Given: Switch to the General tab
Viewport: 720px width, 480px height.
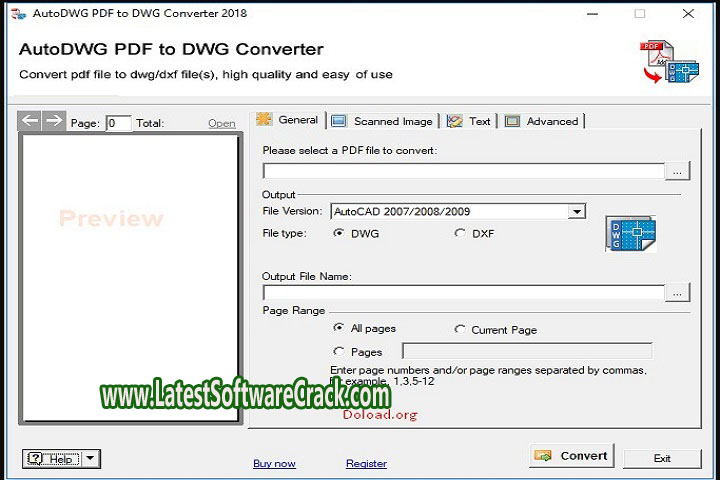Looking at the screenshot, I should tap(288, 120).
